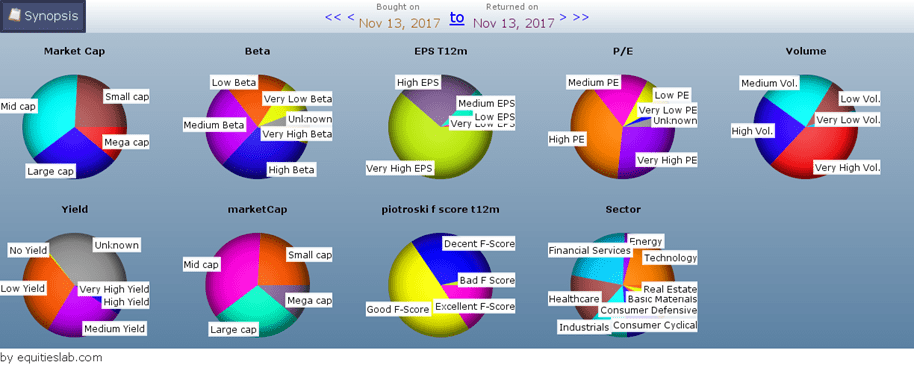
Task: Click the Small cap label in Market Cap
Action: pos(126,97)
